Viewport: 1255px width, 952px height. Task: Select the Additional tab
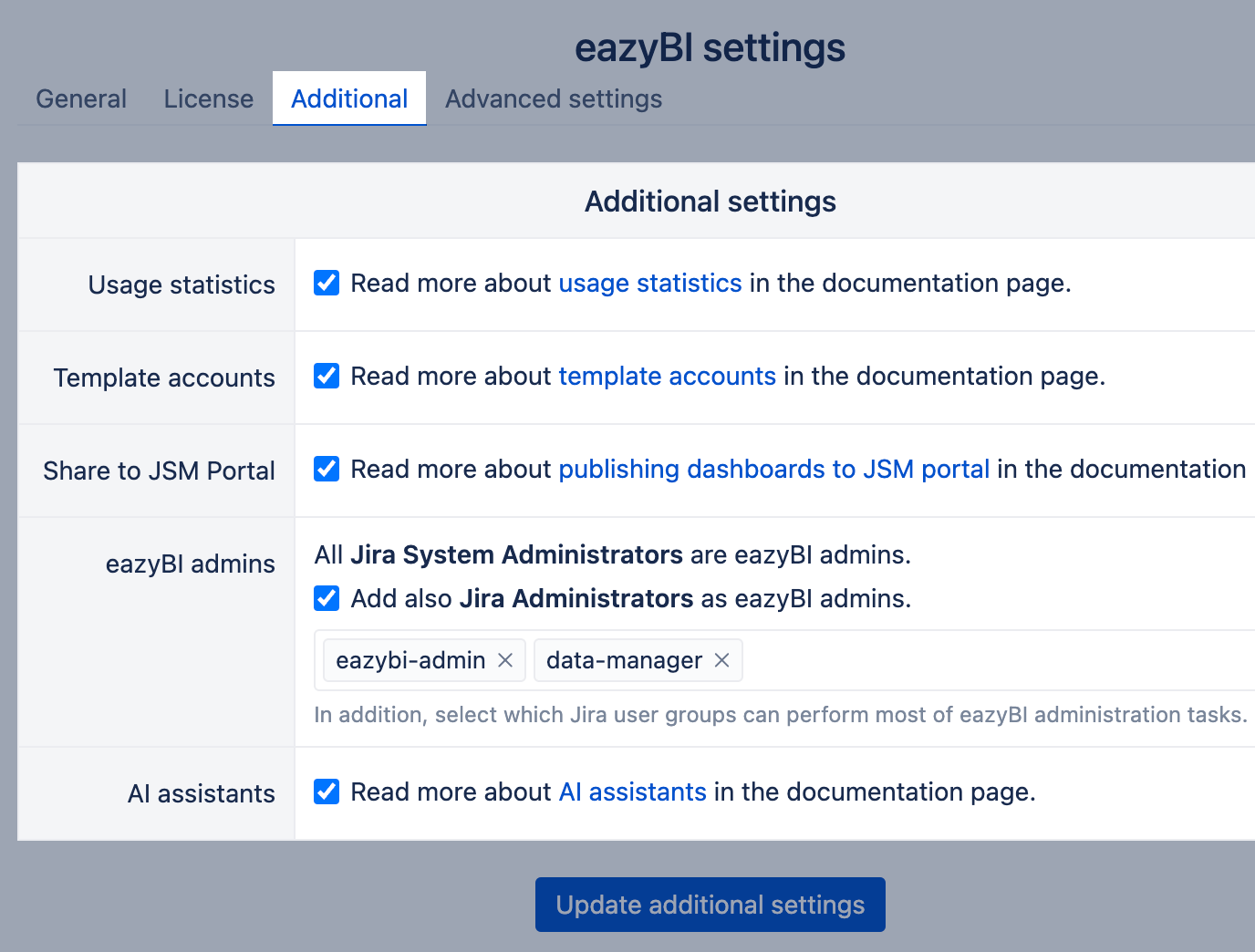click(x=349, y=98)
